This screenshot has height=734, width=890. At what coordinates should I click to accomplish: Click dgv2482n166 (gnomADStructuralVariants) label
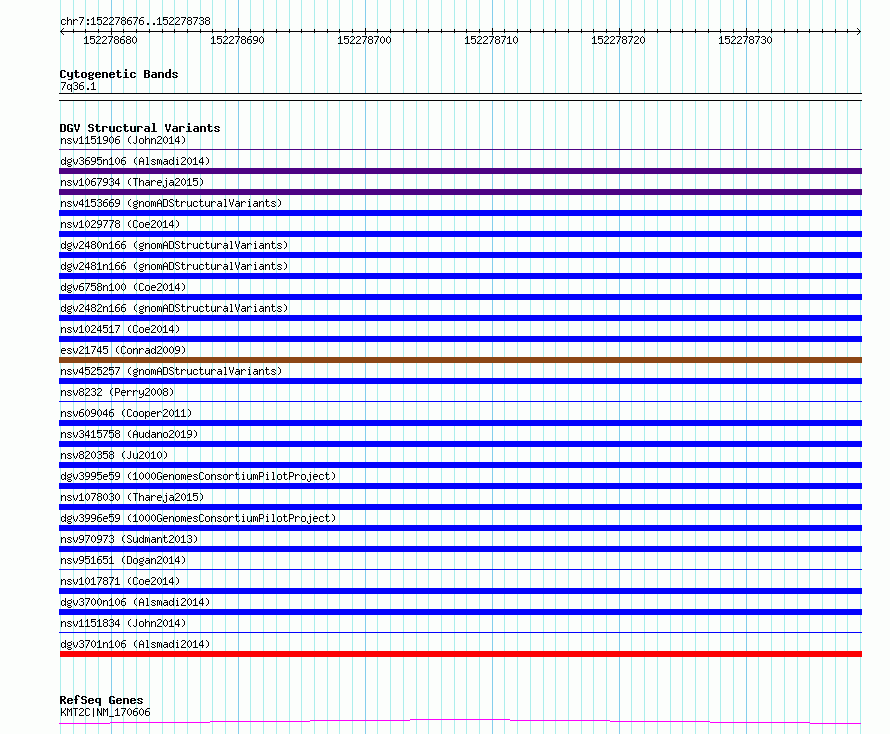coord(174,308)
